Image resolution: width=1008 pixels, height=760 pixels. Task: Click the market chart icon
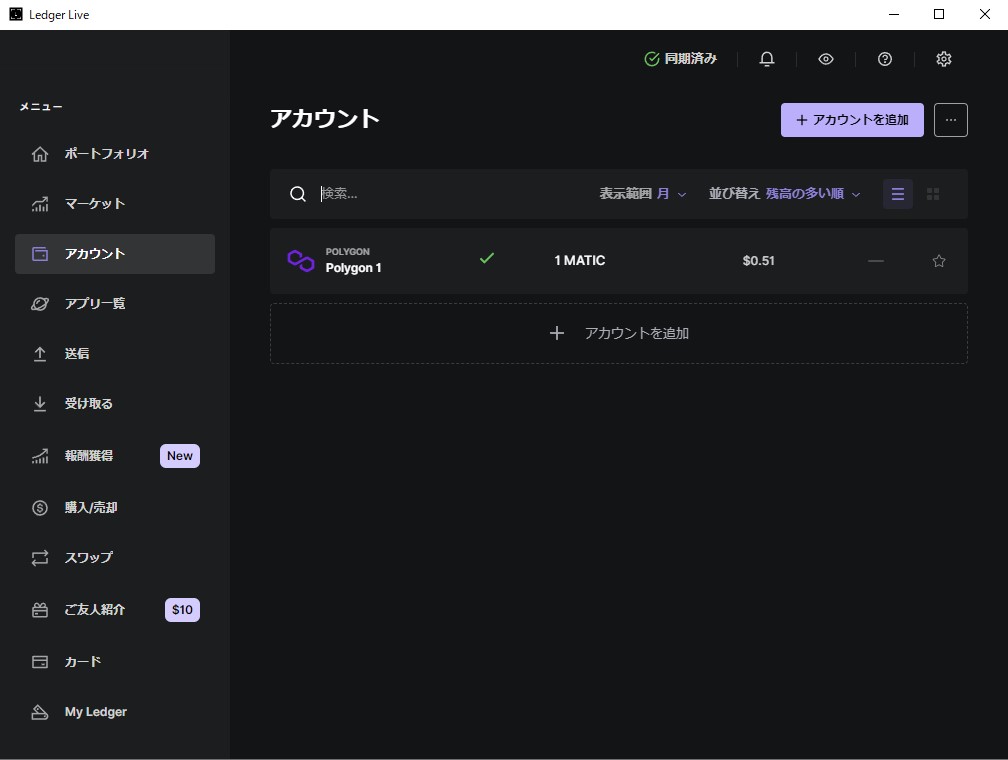click(40, 204)
